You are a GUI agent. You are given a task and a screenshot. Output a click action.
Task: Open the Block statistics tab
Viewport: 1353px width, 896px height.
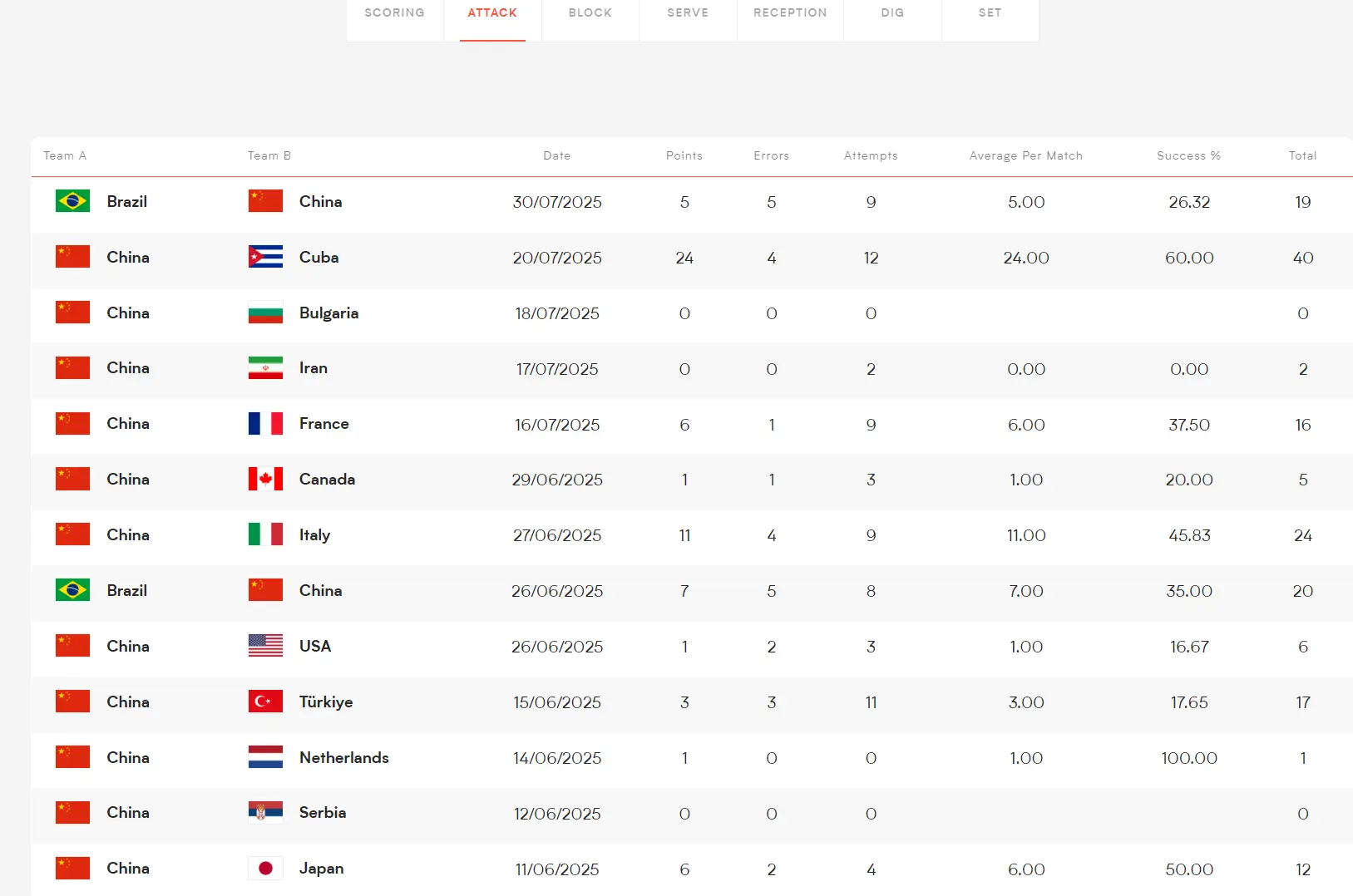pyautogui.click(x=590, y=13)
